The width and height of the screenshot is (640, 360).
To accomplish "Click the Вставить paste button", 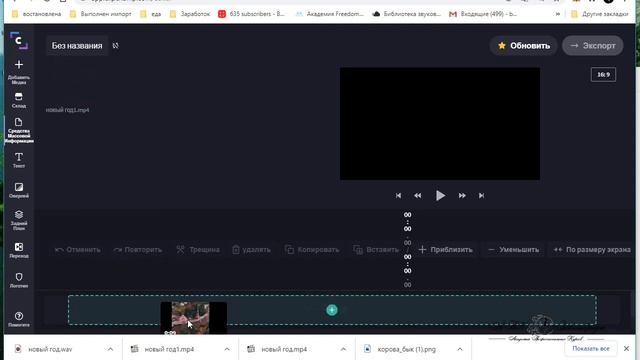I will 376,250.
